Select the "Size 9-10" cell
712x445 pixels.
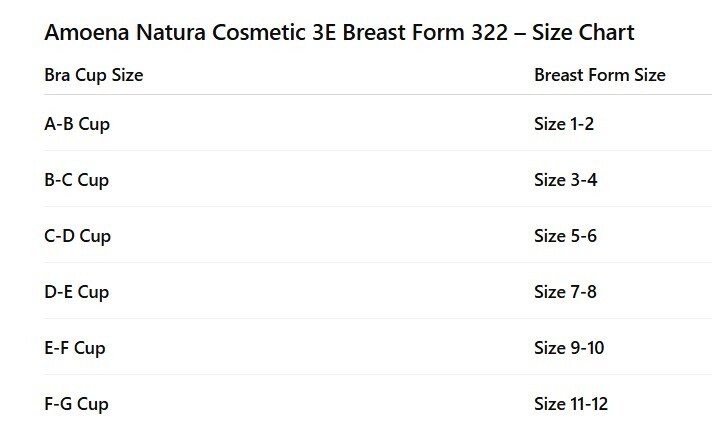tap(569, 348)
